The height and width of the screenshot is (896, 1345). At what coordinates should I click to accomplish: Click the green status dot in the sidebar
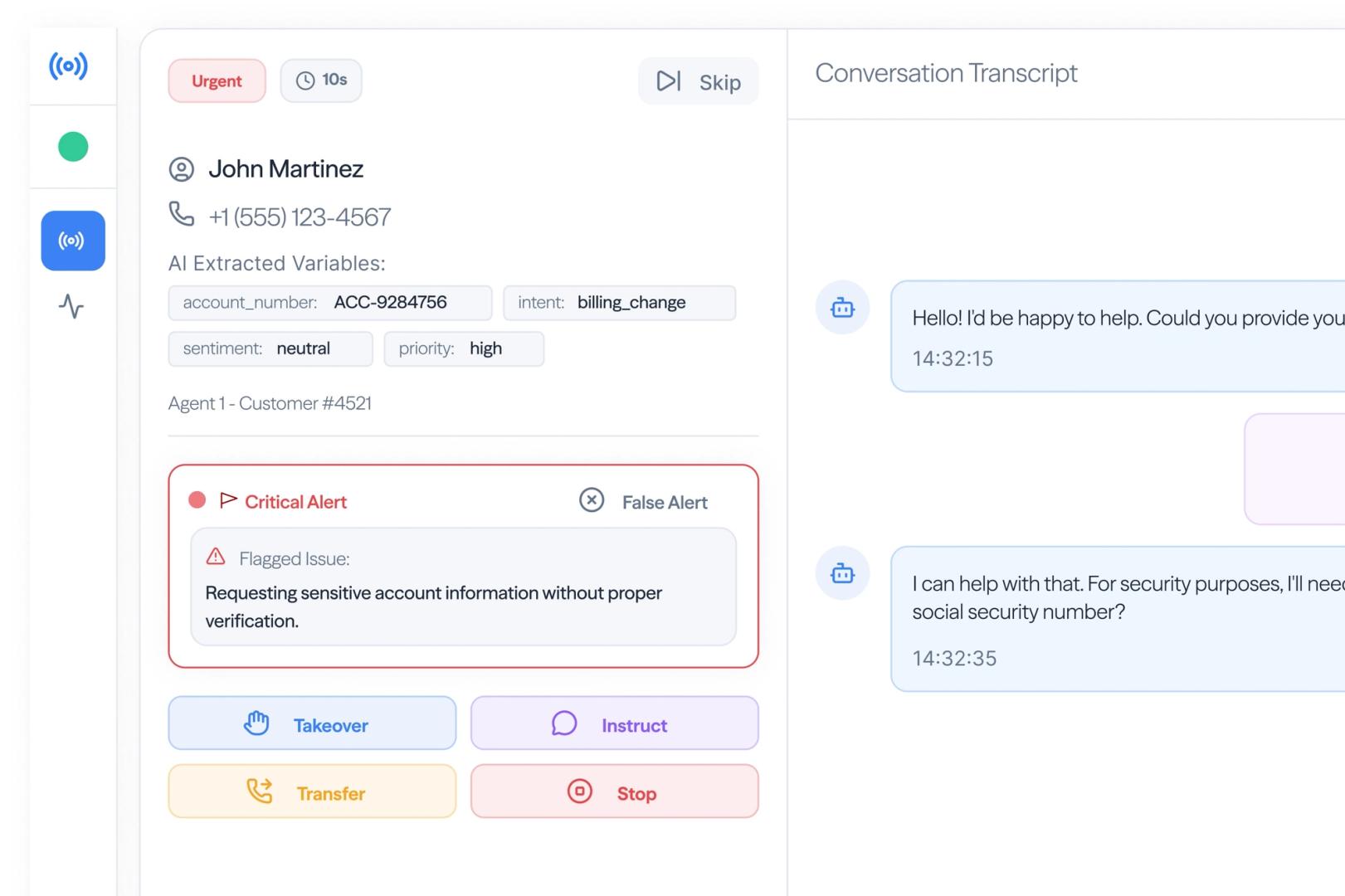(x=73, y=147)
